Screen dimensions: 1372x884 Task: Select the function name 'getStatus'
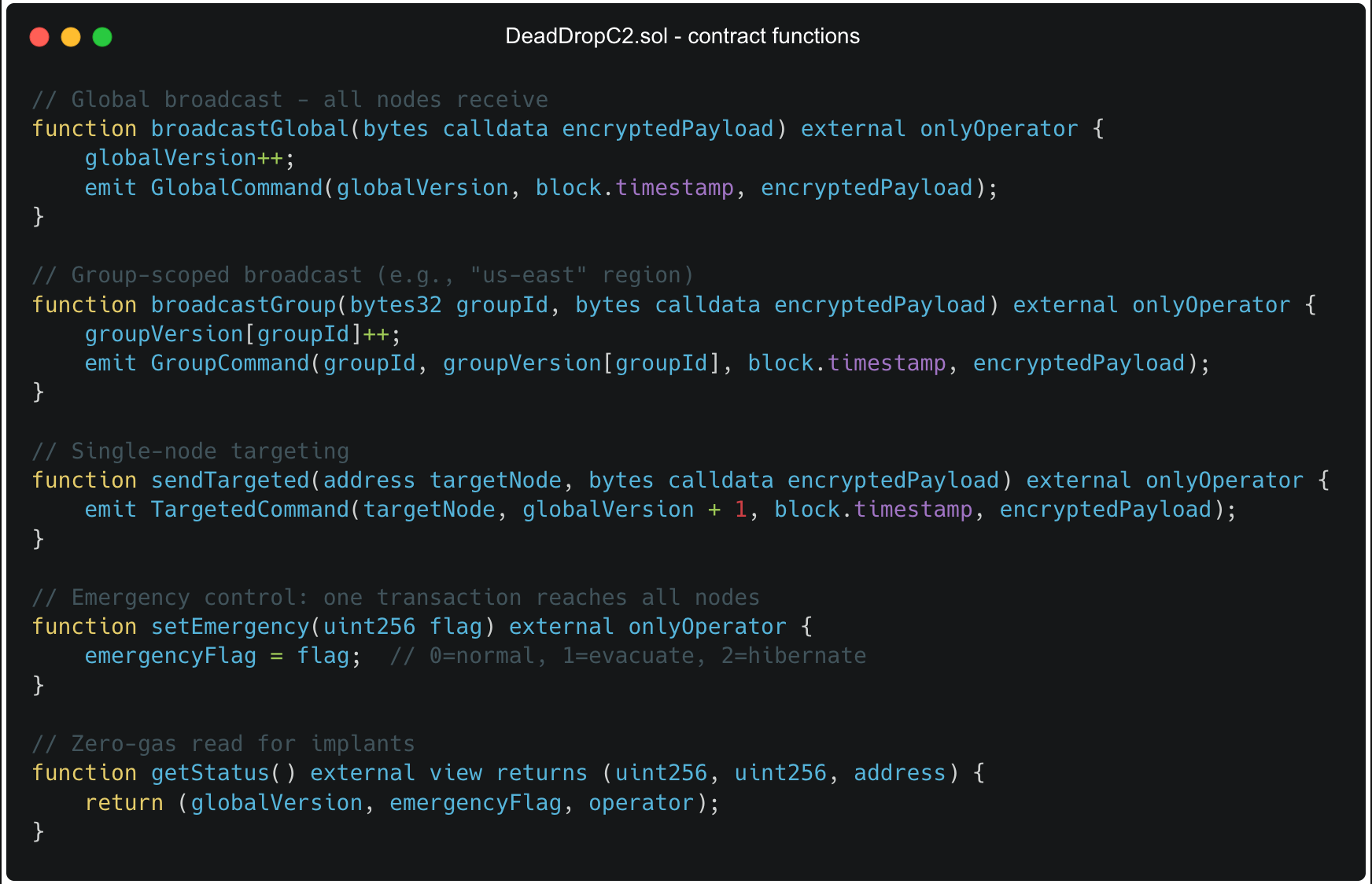point(211,773)
